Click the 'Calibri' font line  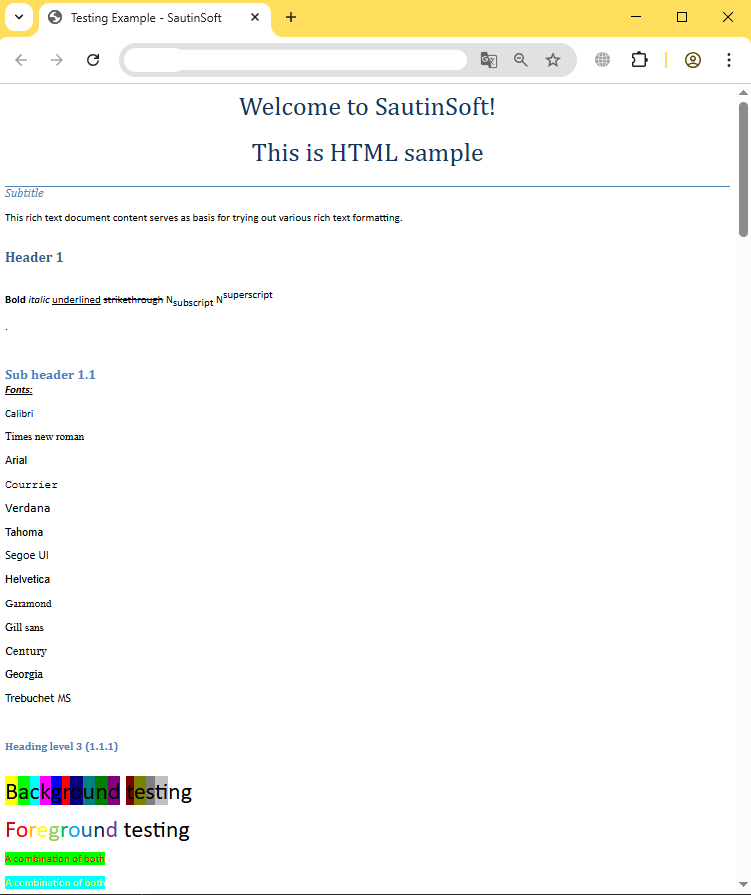coord(19,413)
